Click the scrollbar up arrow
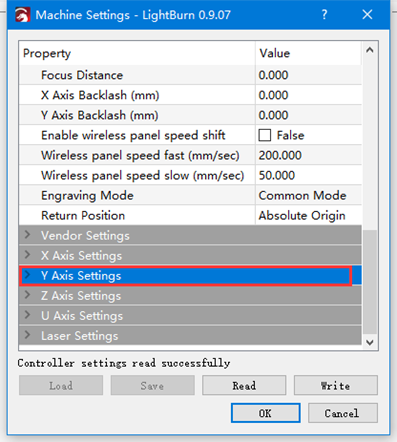Image resolution: width=397 pixels, height=442 pixels. click(370, 50)
